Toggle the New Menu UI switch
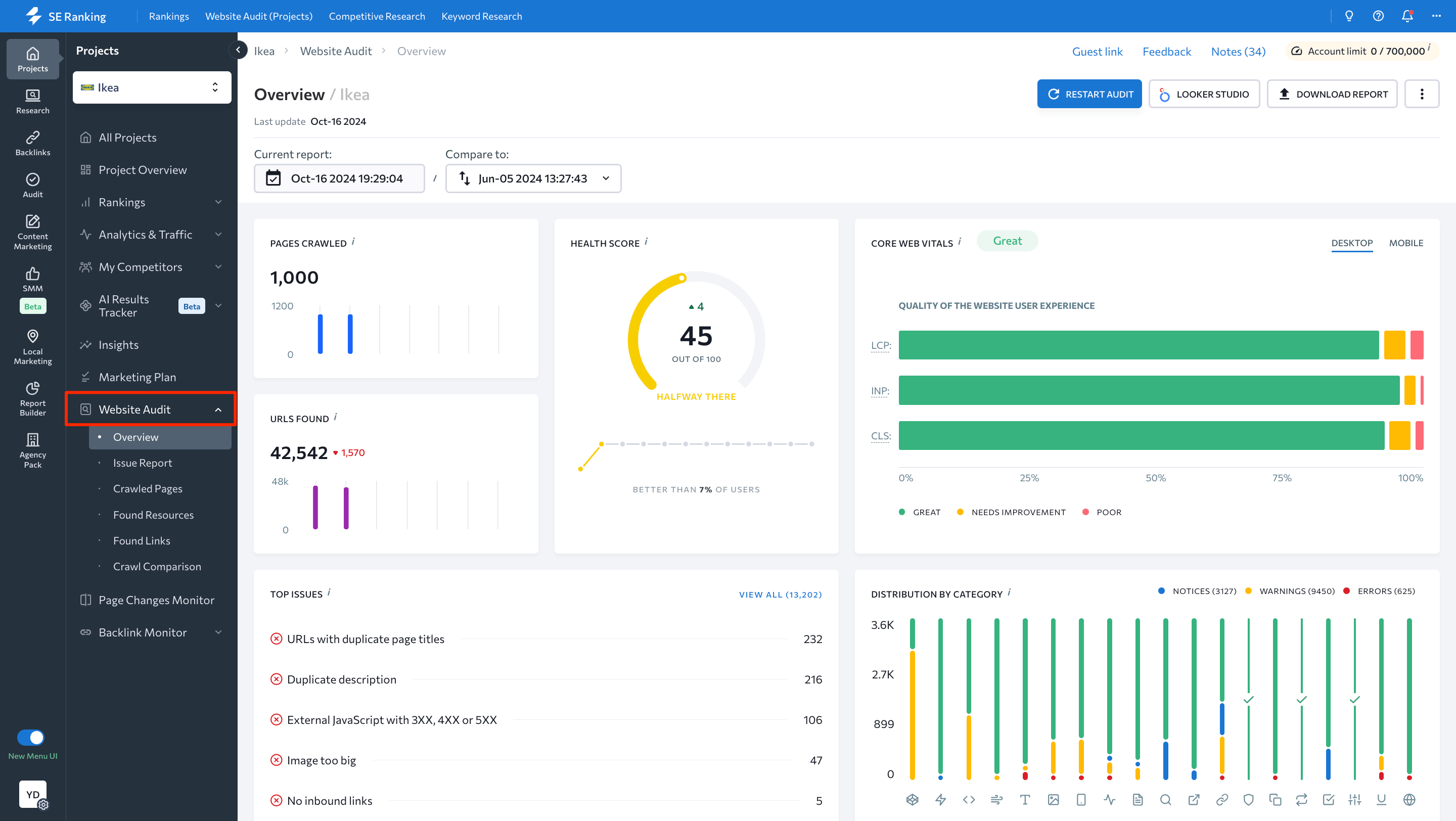Viewport: 1456px width, 821px height. pos(30,738)
